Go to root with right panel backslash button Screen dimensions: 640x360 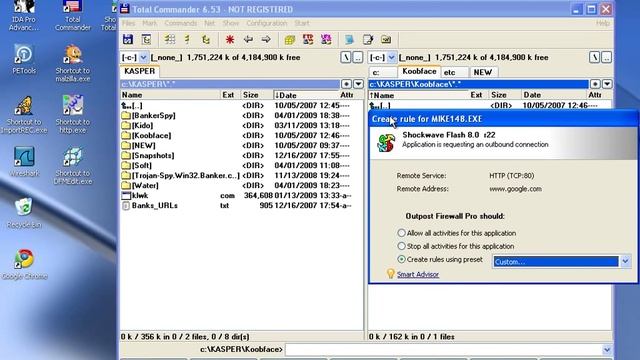[x=595, y=58]
